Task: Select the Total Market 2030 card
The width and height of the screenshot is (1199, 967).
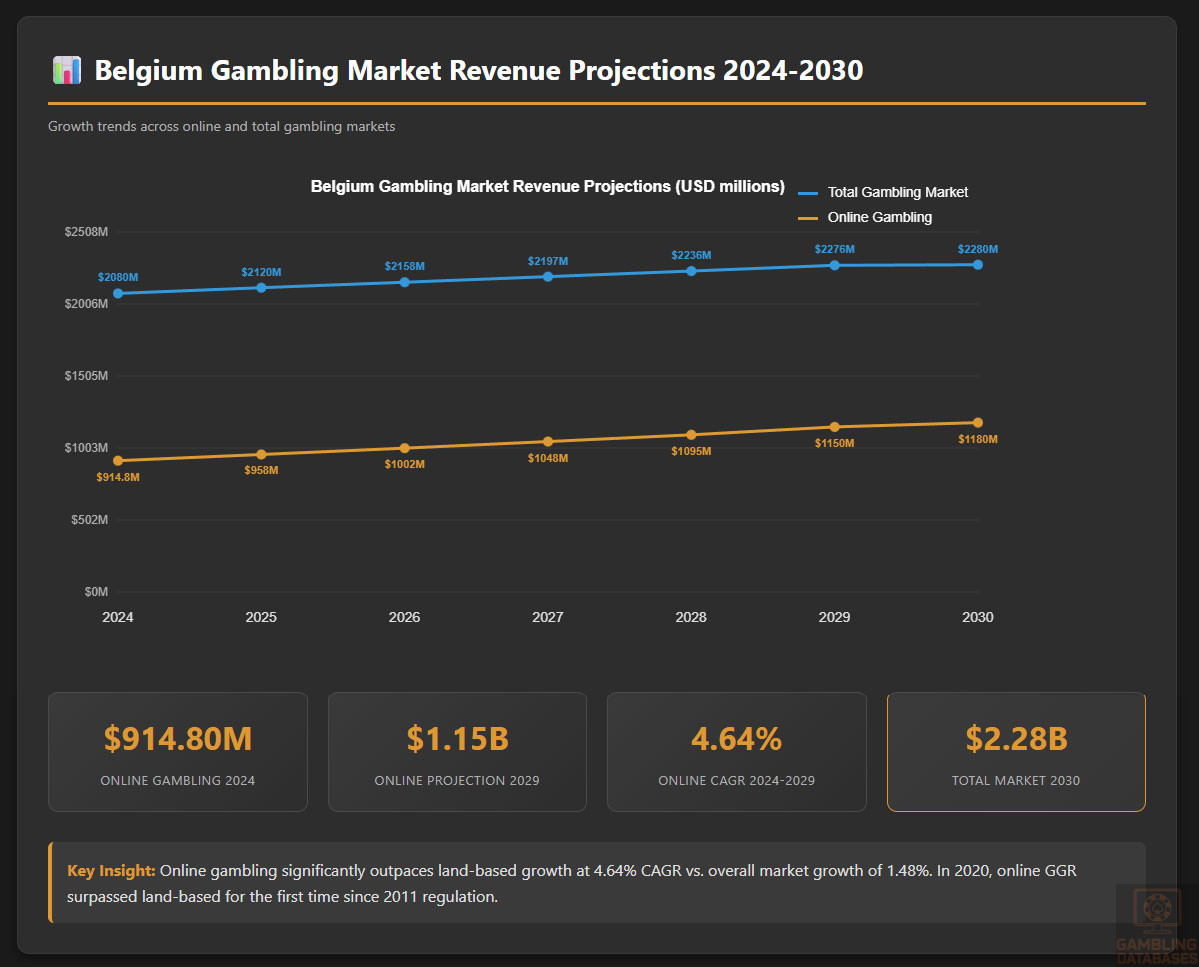Action: [x=1016, y=751]
